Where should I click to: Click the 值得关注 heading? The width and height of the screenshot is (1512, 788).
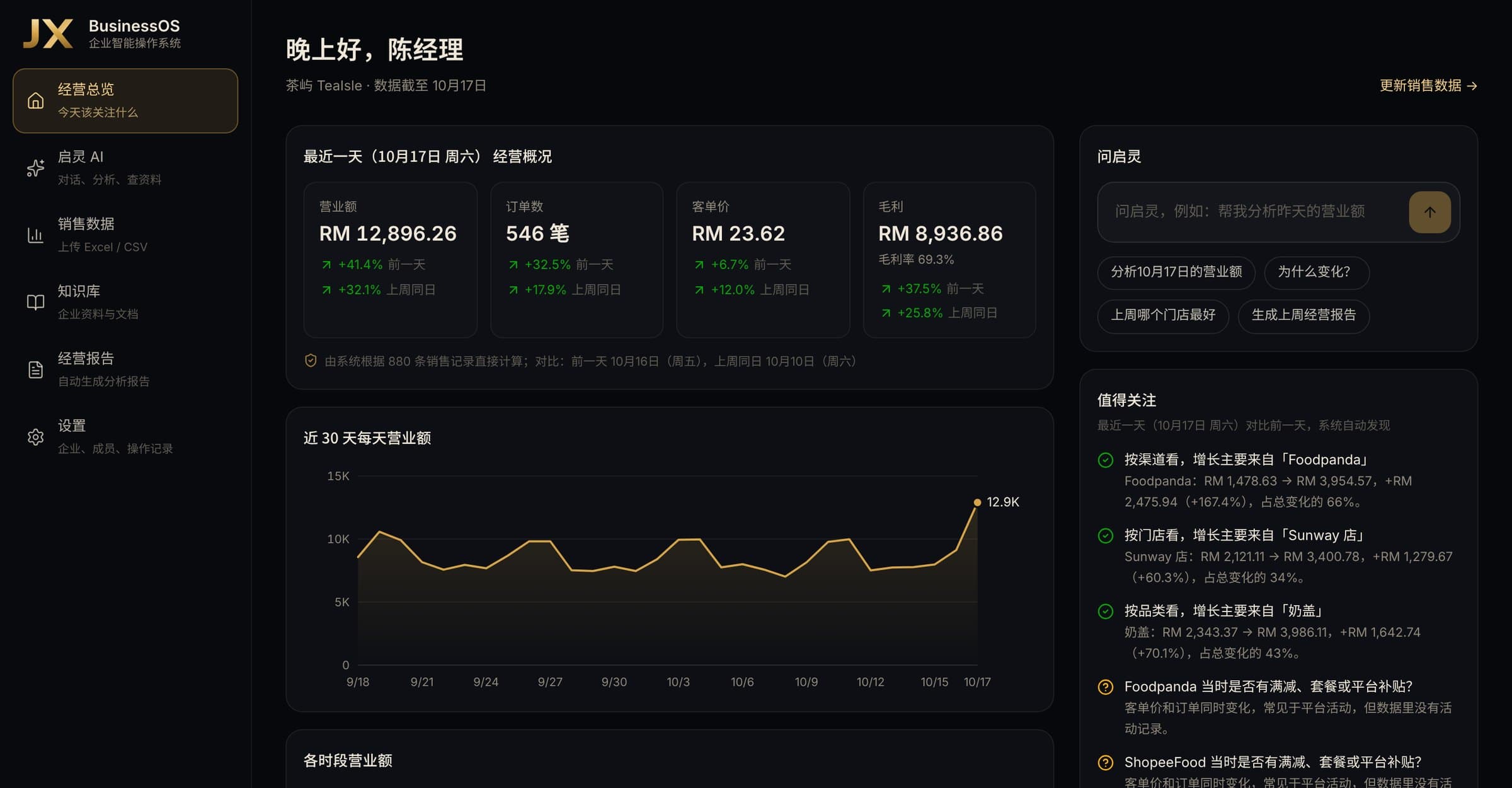[1126, 400]
